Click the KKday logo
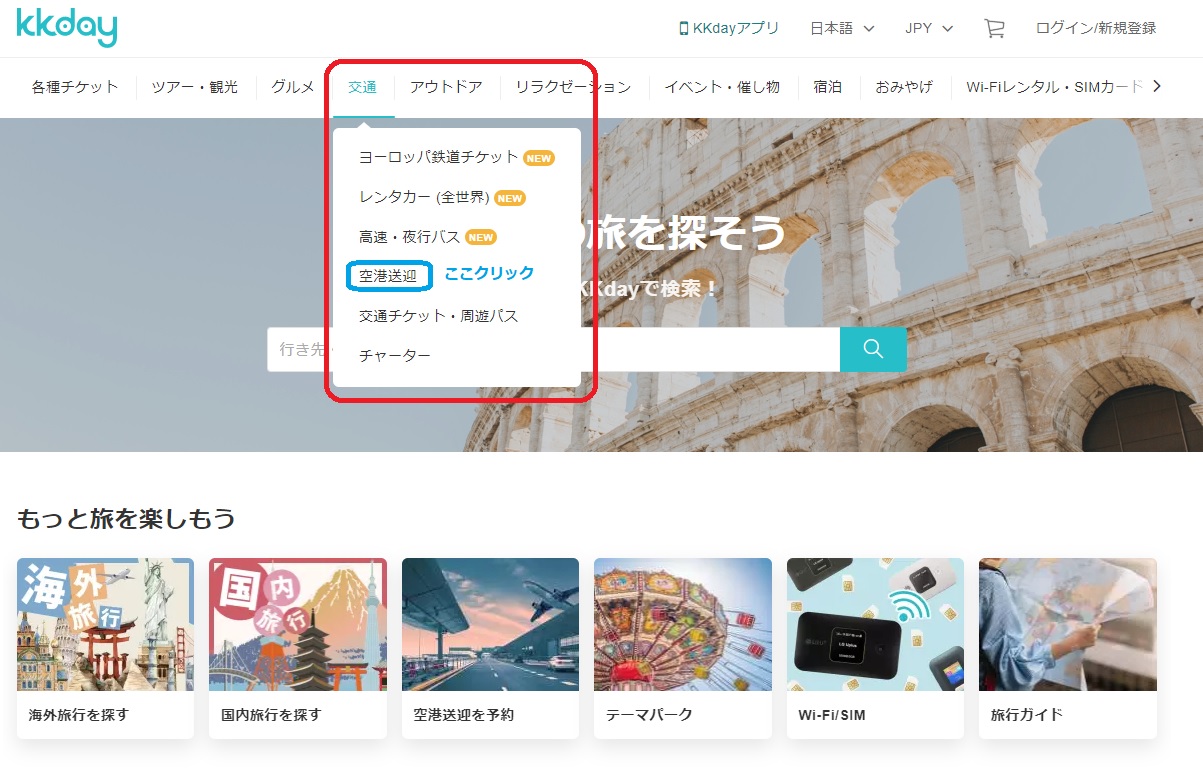Viewport: 1203px width, 783px height. tap(66, 28)
